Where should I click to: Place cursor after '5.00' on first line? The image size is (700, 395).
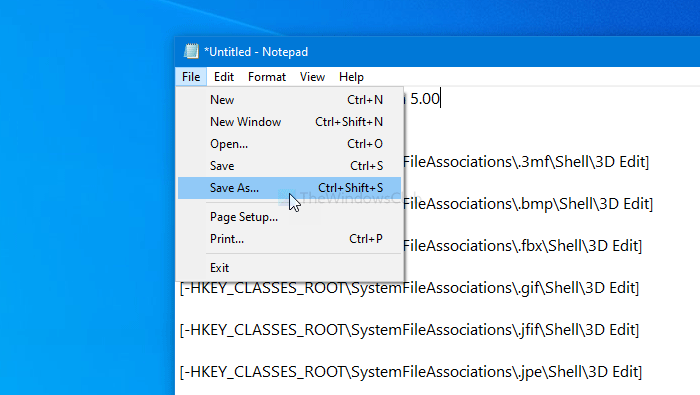coord(440,99)
